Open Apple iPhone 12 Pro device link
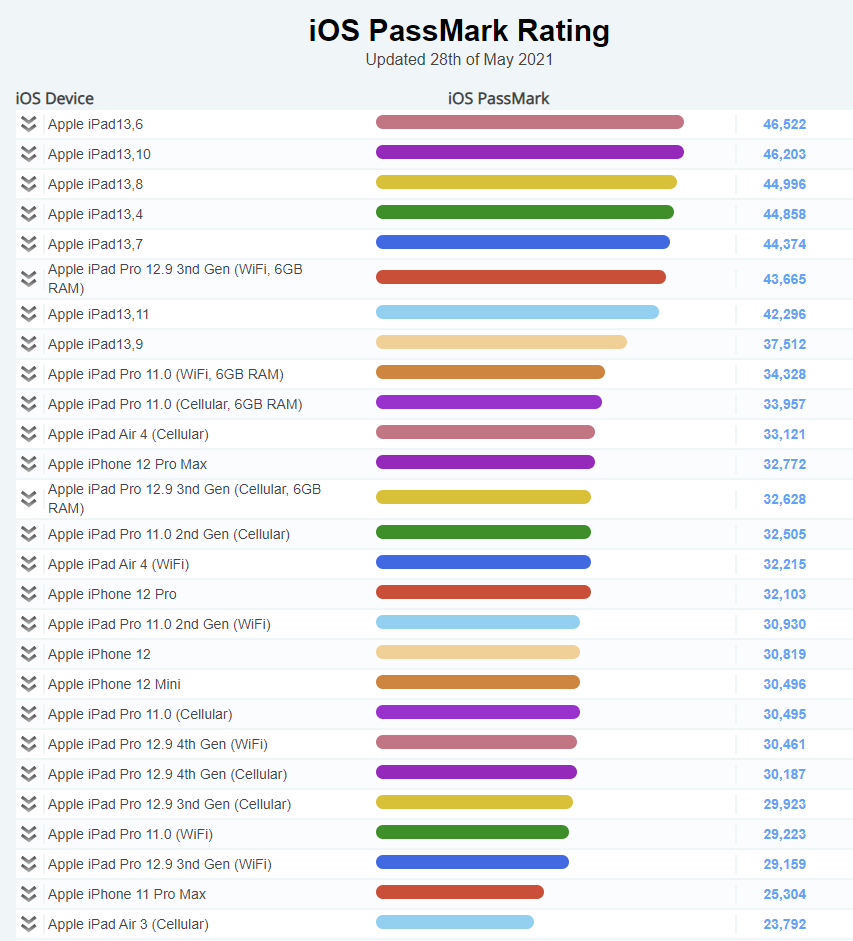The height and width of the screenshot is (941, 853). [112, 594]
